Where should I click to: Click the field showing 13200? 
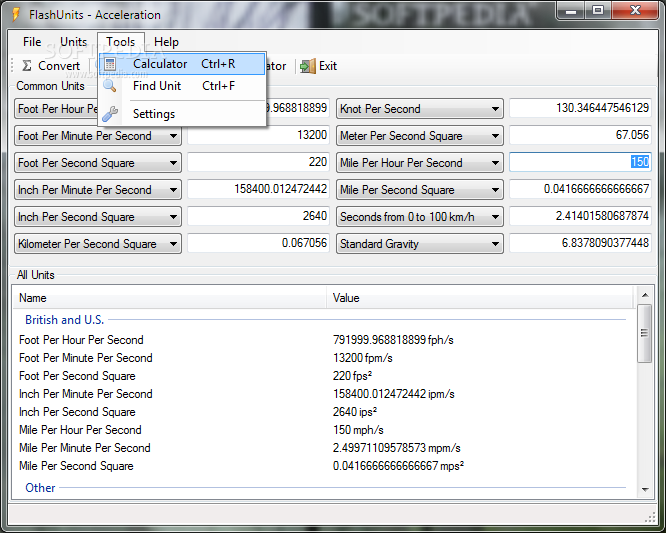click(258, 135)
